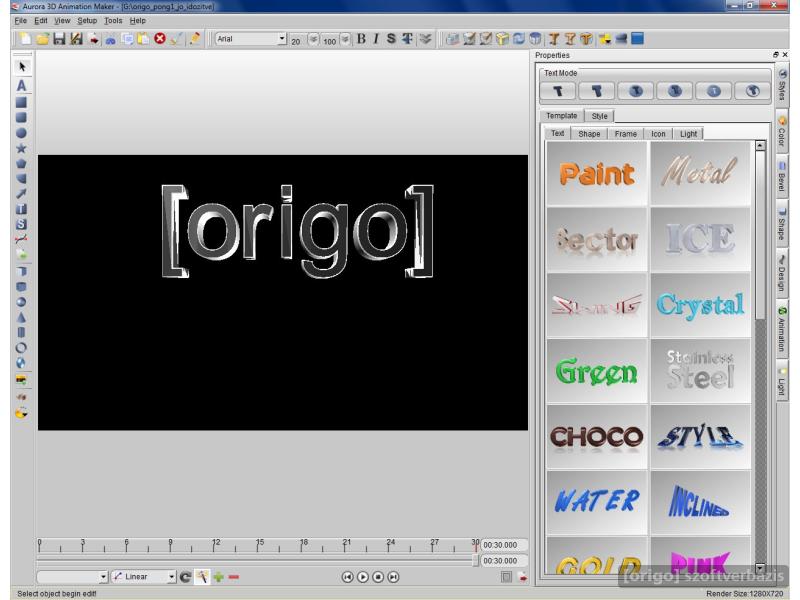Select the Light template tab

688,134
